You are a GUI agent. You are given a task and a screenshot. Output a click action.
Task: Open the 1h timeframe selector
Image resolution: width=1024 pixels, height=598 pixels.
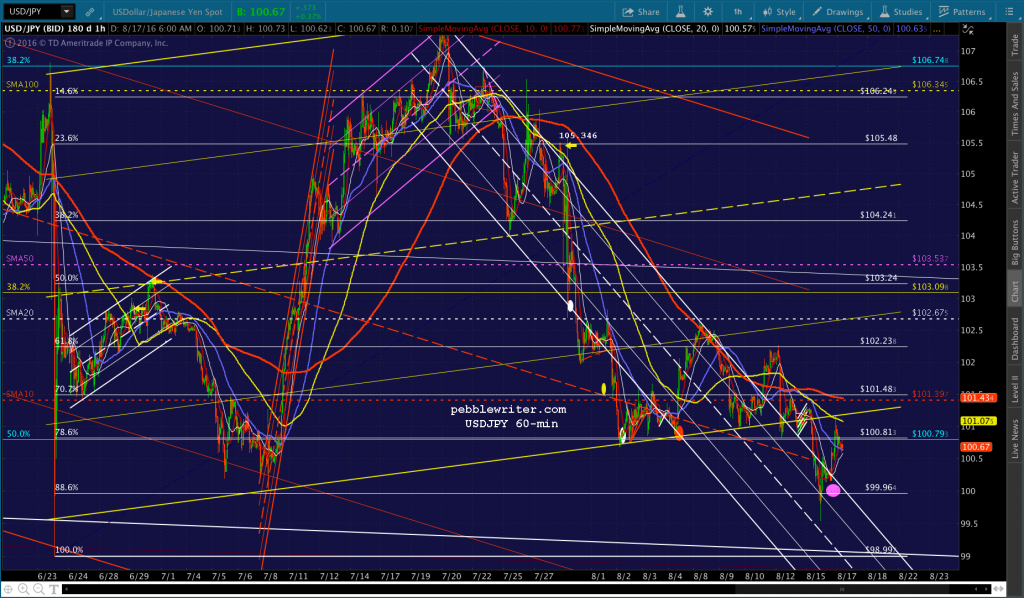pos(737,12)
